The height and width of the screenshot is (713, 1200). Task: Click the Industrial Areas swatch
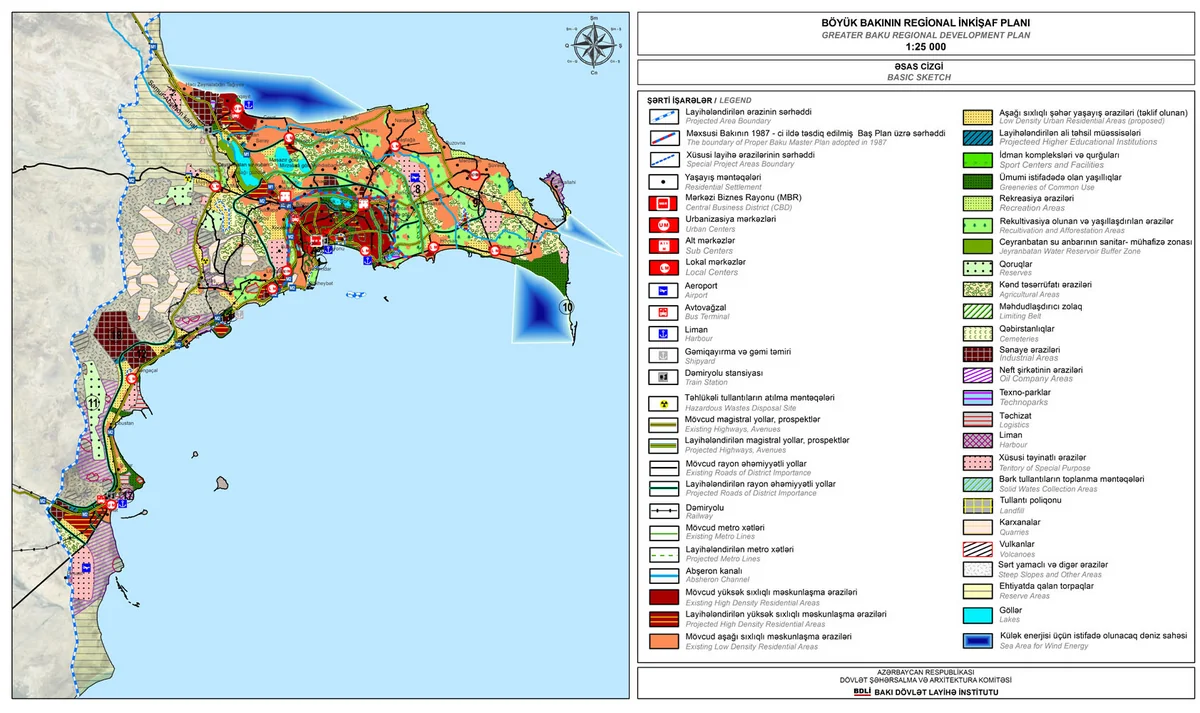pos(977,354)
